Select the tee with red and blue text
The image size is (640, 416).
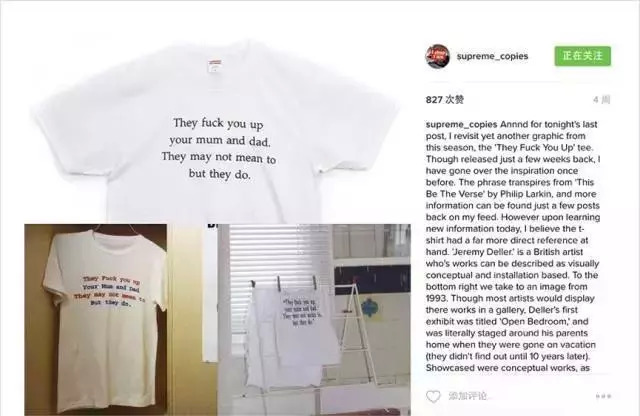[x=105, y=320]
